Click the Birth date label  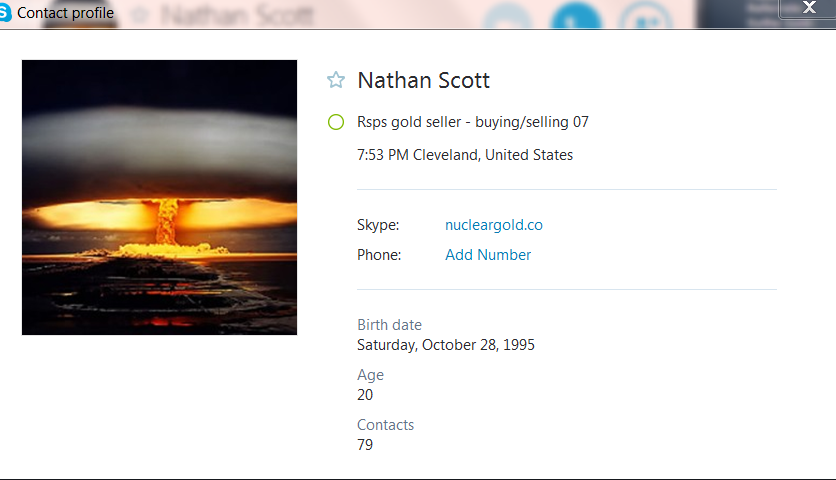pos(389,325)
